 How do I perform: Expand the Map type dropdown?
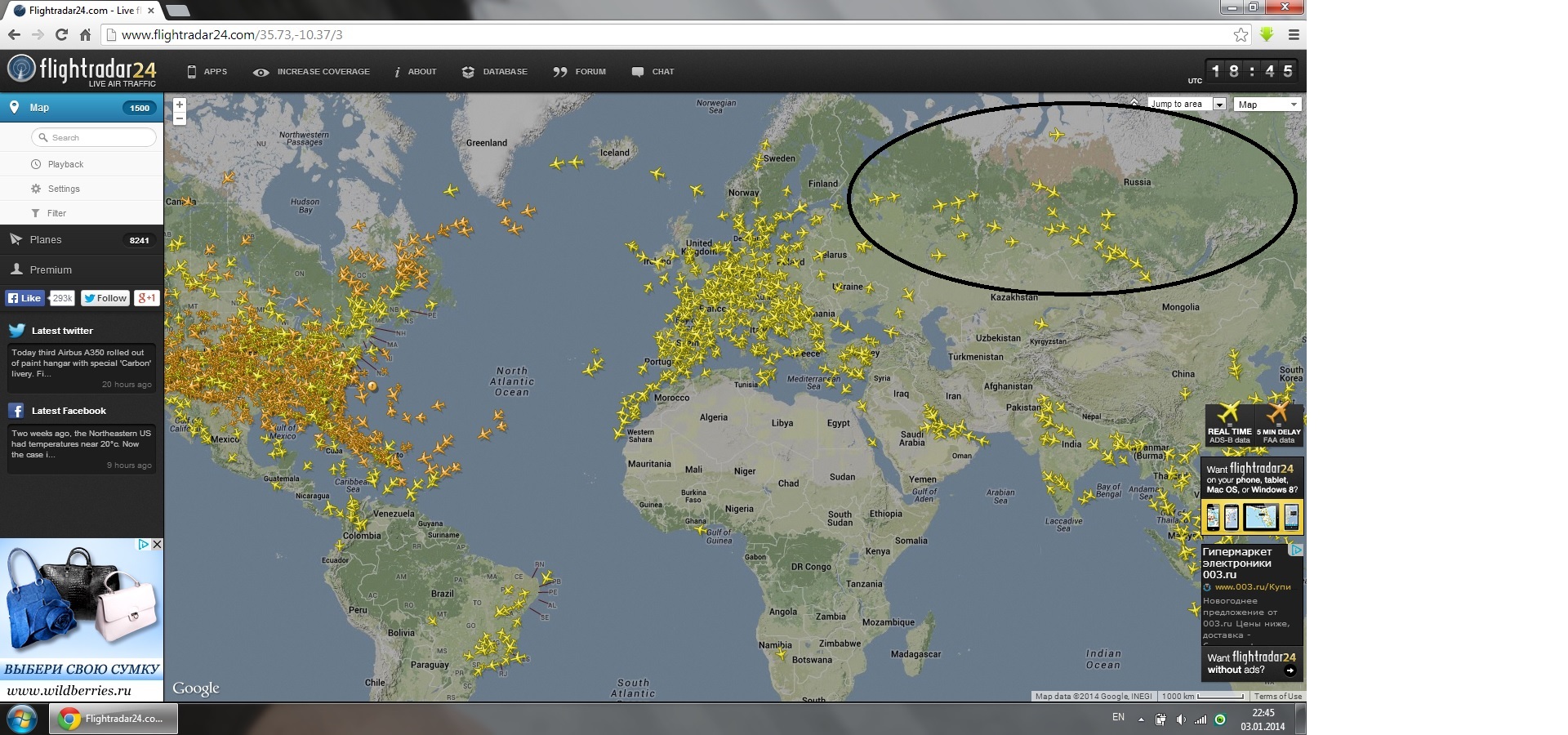[x=1267, y=105]
